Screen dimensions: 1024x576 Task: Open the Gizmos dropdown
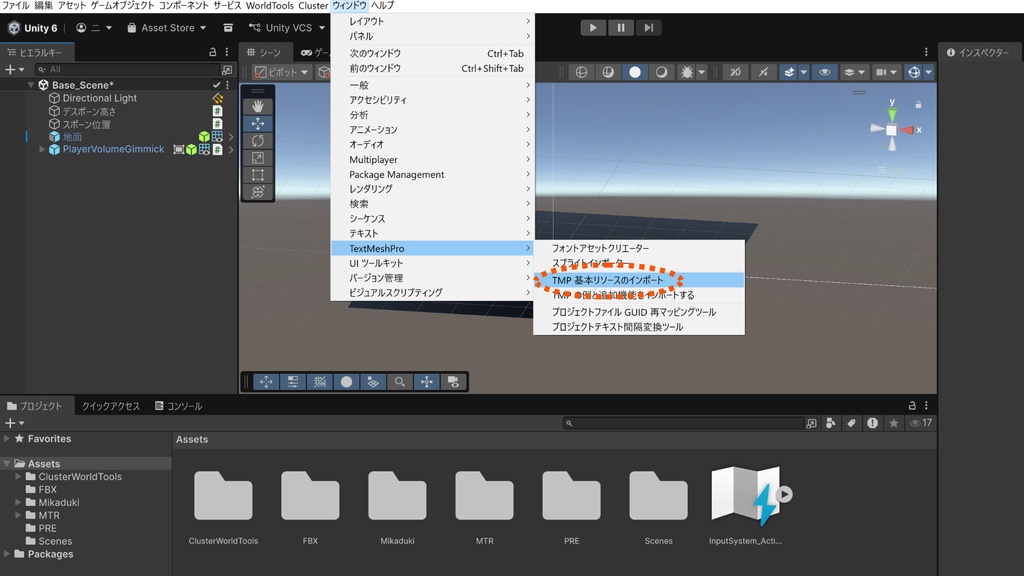[928, 72]
